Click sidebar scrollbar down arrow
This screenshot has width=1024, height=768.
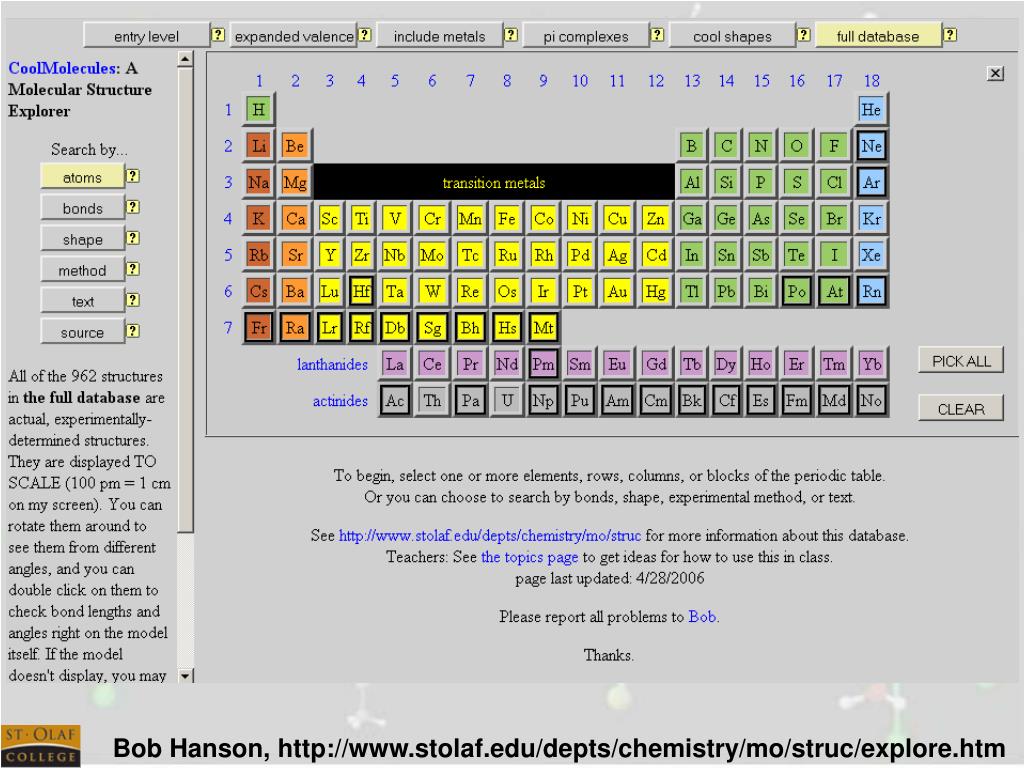(x=185, y=675)
